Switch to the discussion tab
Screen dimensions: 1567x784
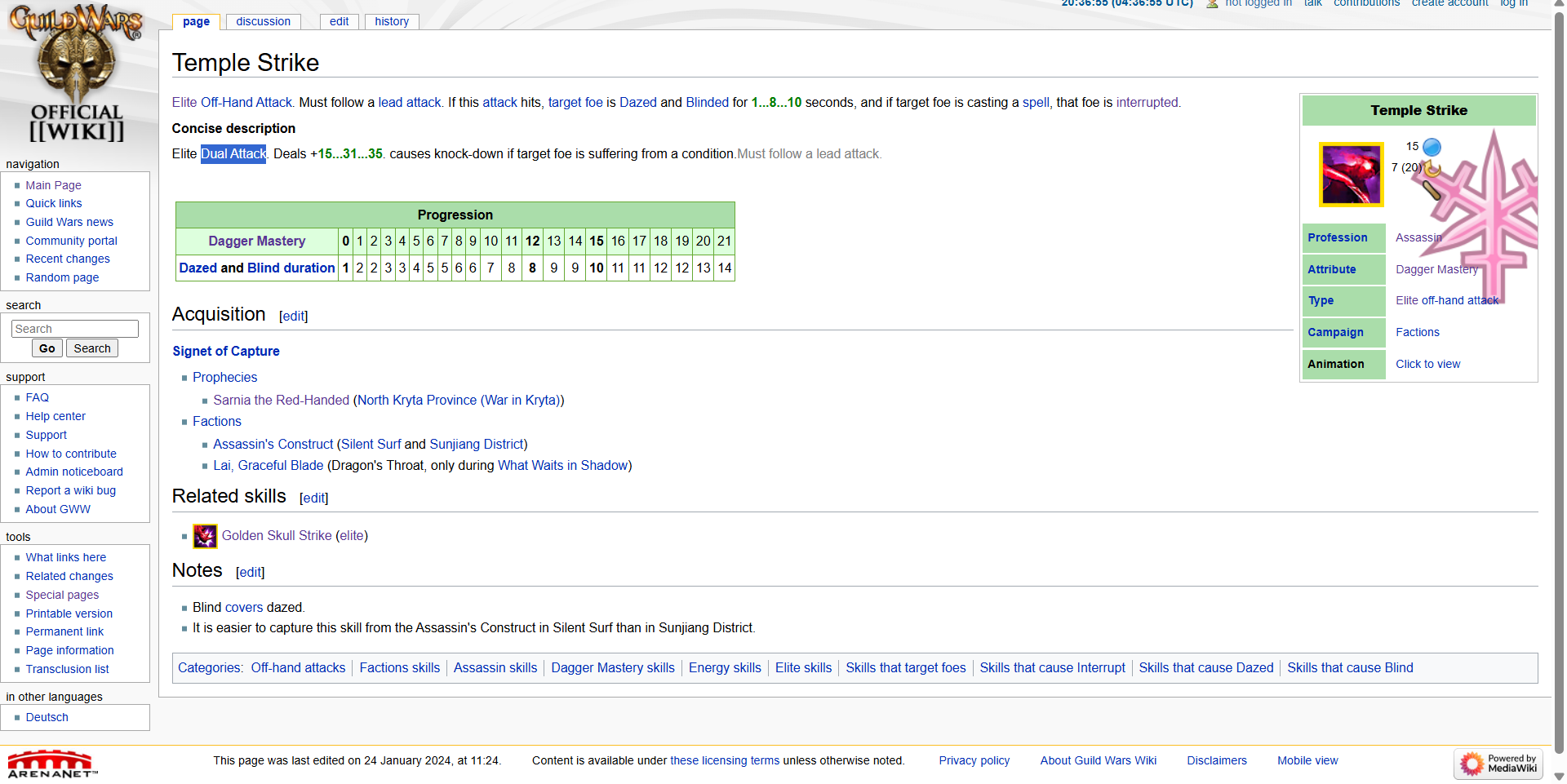click(264, 22)
